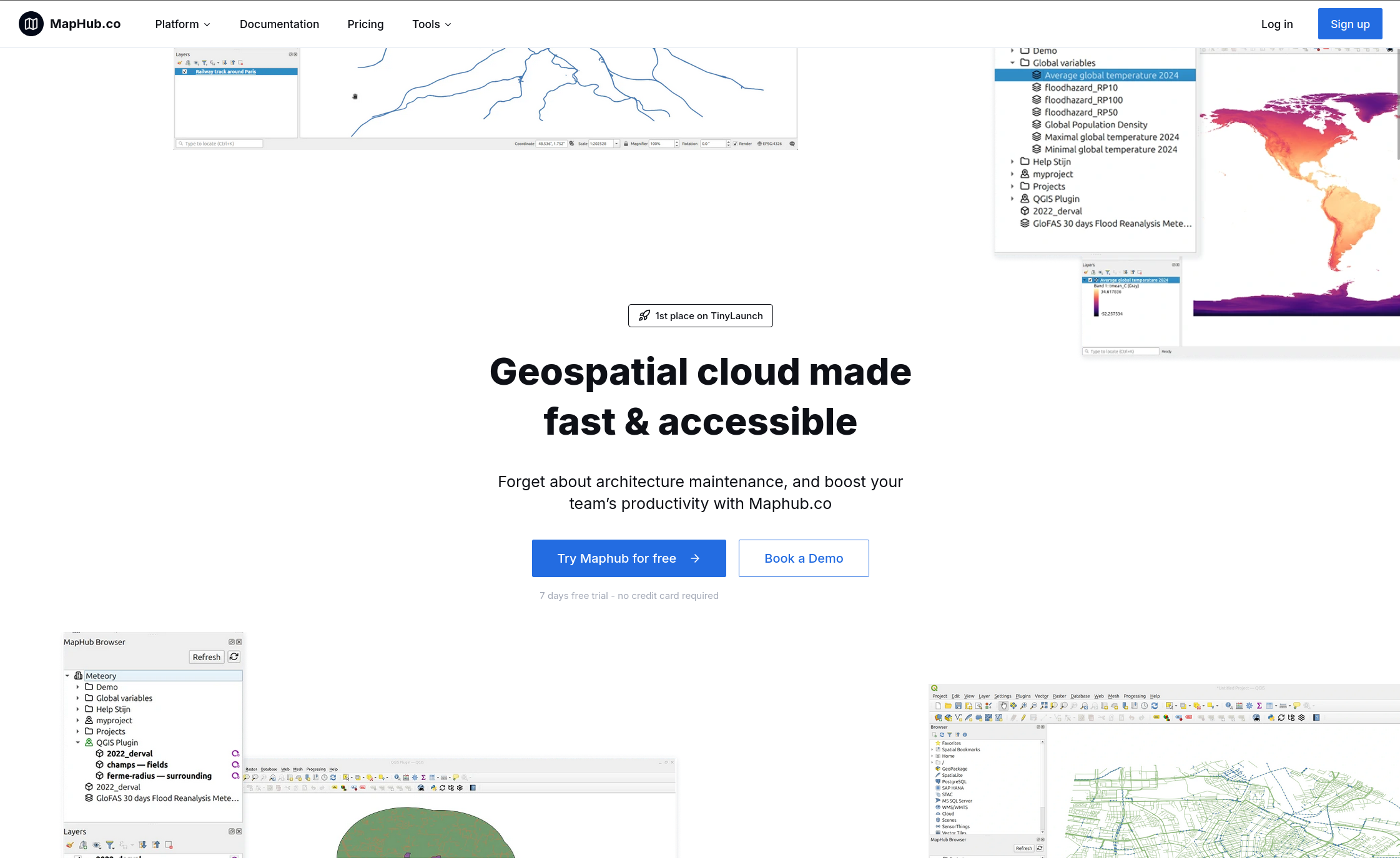Screen dimensions: 1400x860
Task: Select the New GeoPackage Layer icon
Action: pyautogui.click(x=949, y=718)
